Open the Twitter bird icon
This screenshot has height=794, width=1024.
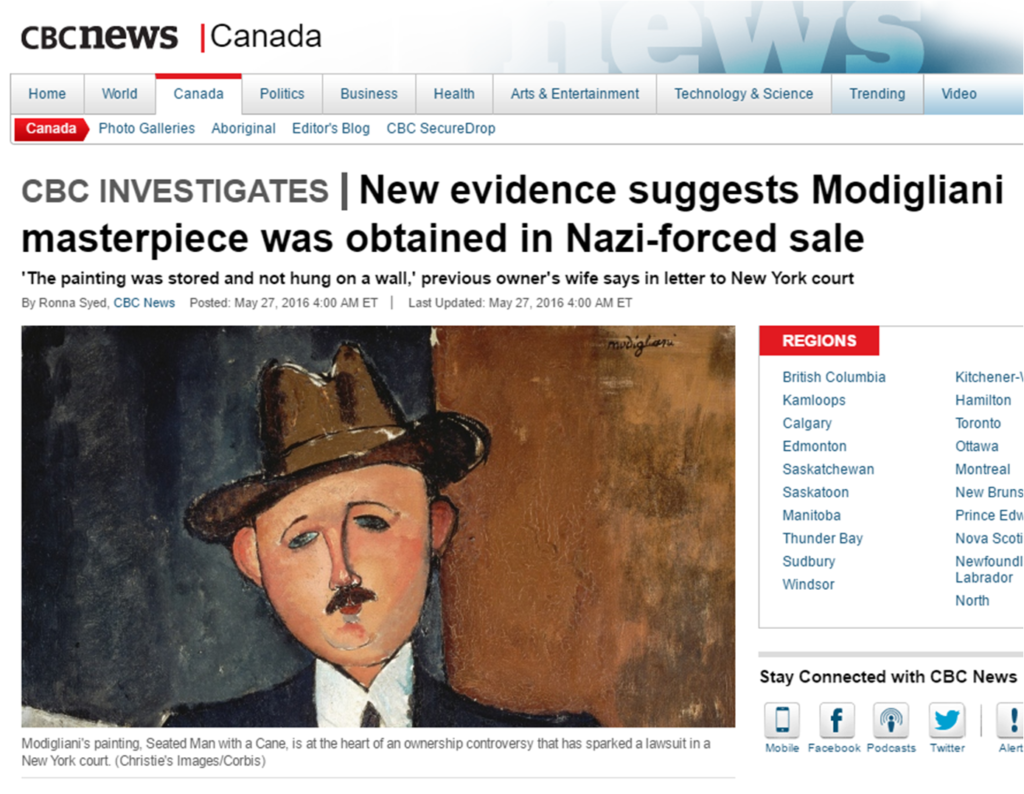(946, 720)
